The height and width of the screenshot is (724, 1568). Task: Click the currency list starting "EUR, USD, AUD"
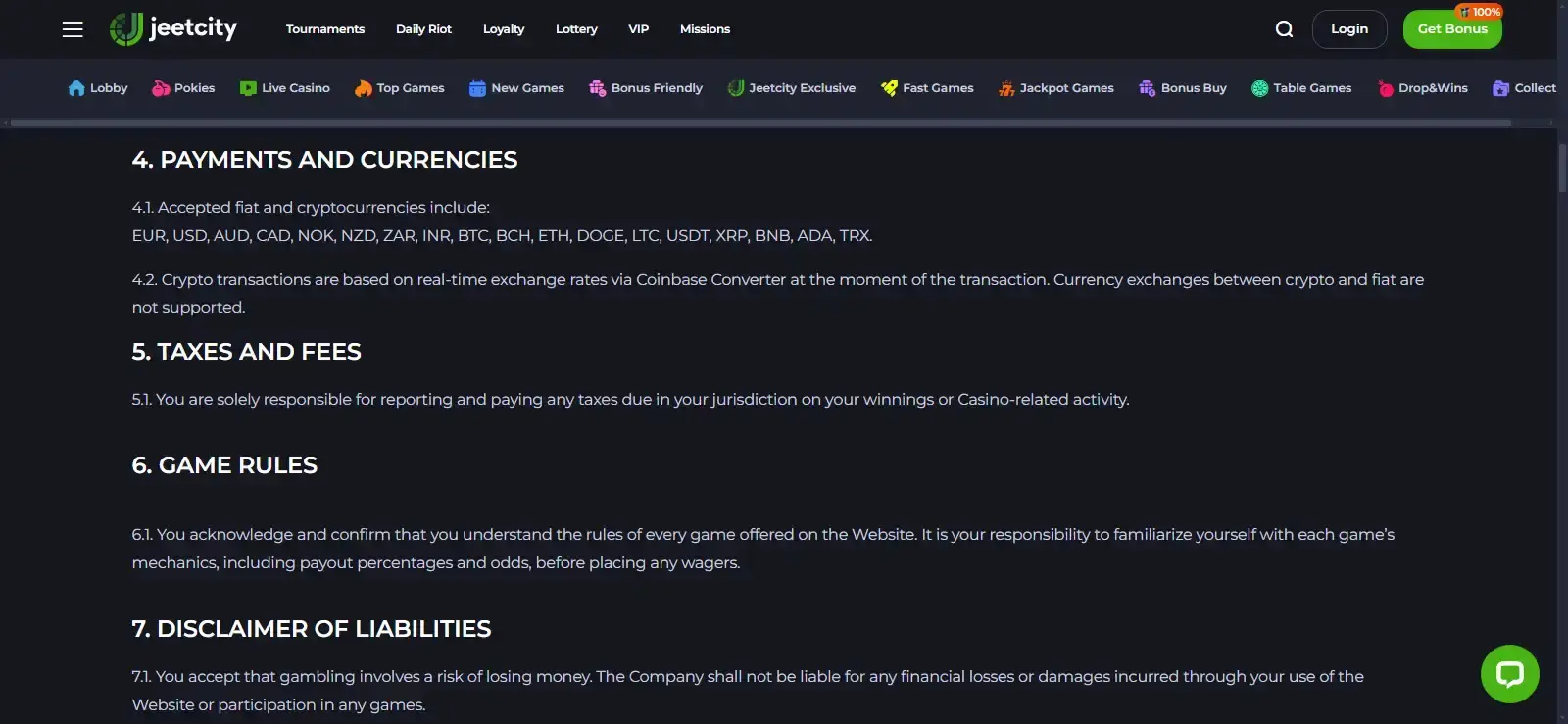(502, 236)
